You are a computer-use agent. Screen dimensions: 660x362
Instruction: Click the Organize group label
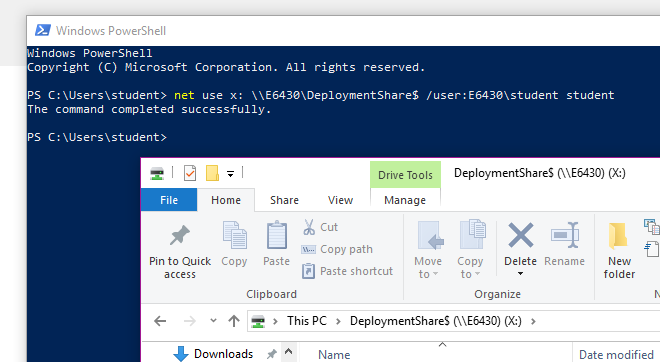498,294
